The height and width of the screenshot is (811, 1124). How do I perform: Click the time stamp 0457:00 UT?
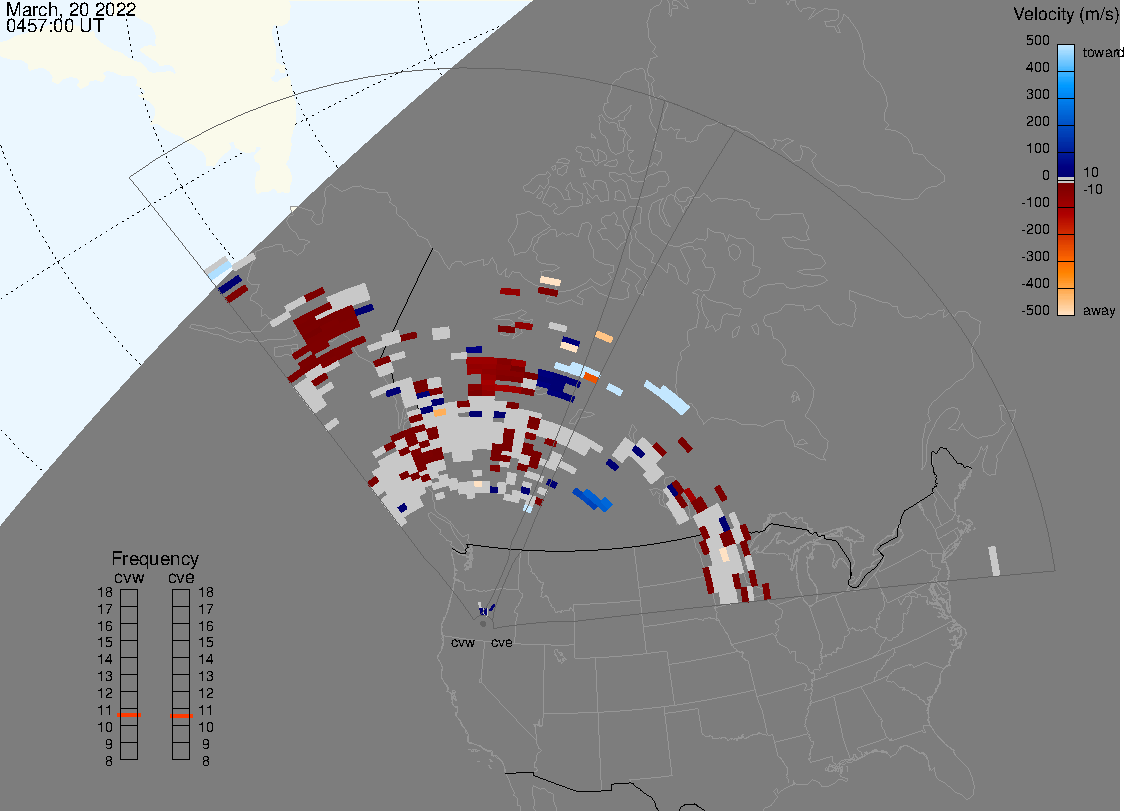click(54, 26)
